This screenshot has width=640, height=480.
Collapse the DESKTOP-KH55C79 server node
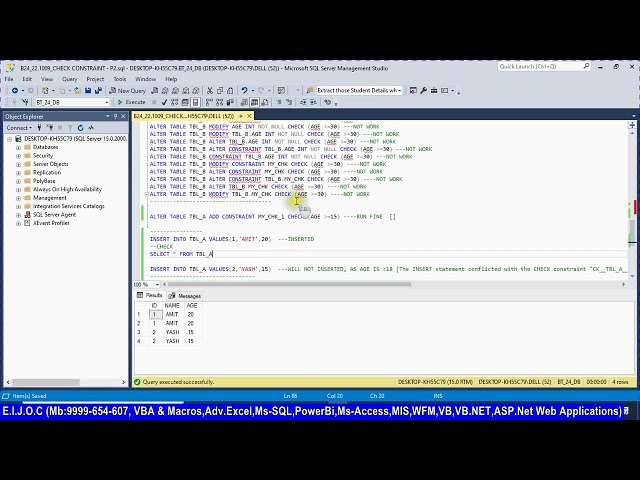(x=9, y=139)
